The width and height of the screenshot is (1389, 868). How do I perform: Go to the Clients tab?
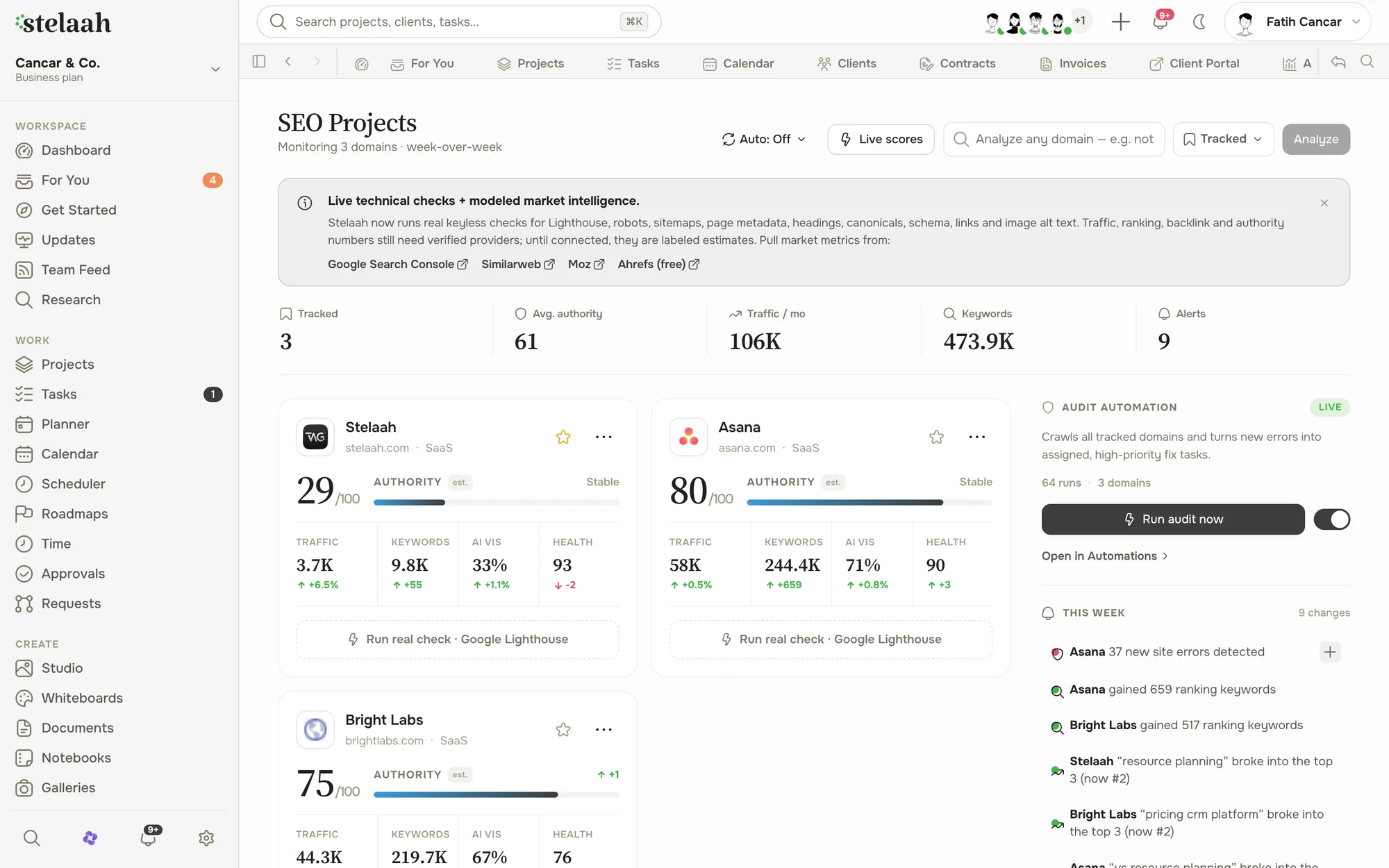coord(847,64)
